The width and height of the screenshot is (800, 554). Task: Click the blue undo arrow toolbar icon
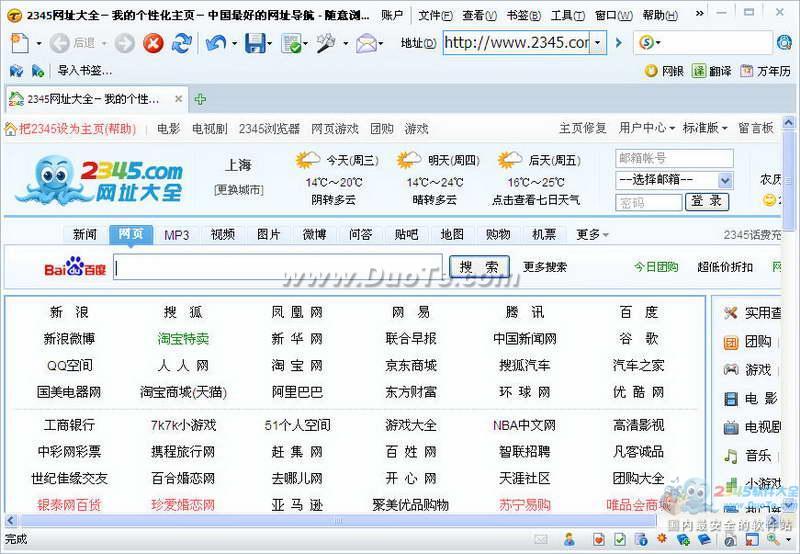coord(216,43)
